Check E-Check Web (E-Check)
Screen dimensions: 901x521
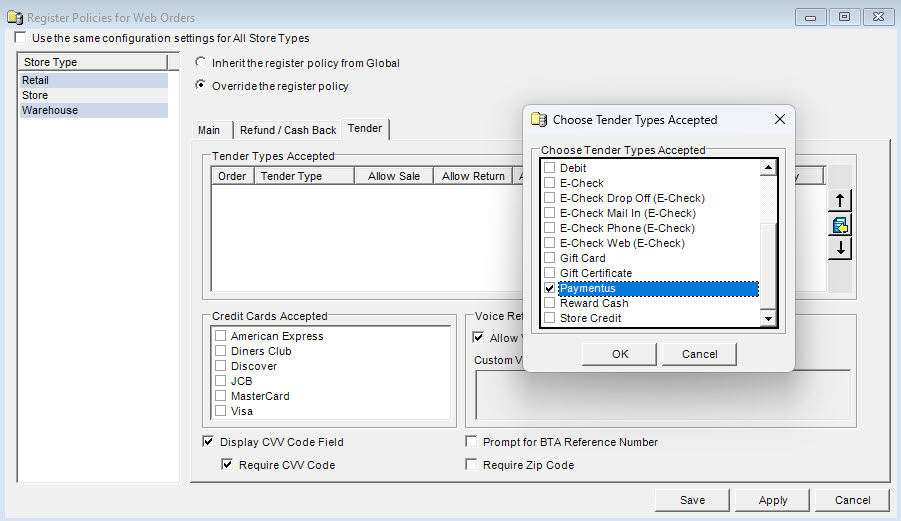[x=549, y=242]
